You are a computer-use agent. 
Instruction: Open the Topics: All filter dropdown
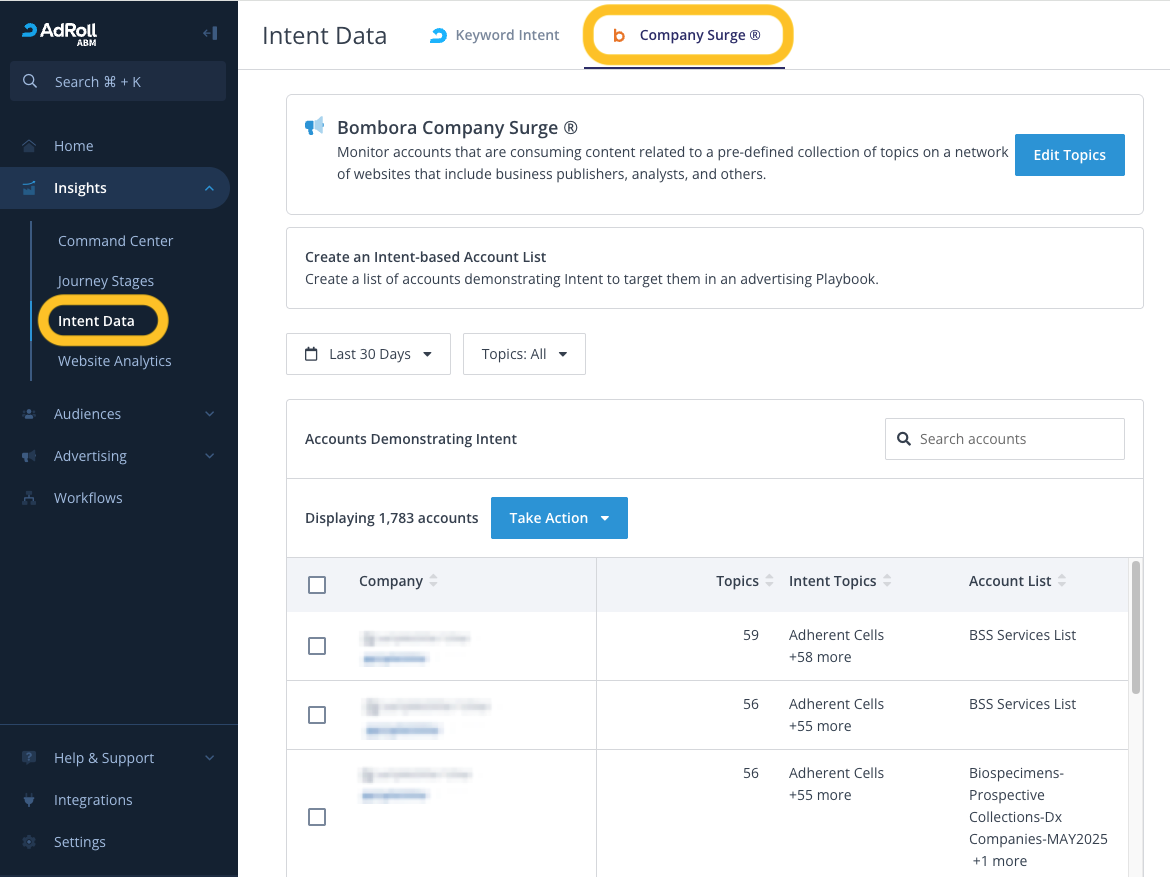(x=524, y=354)
